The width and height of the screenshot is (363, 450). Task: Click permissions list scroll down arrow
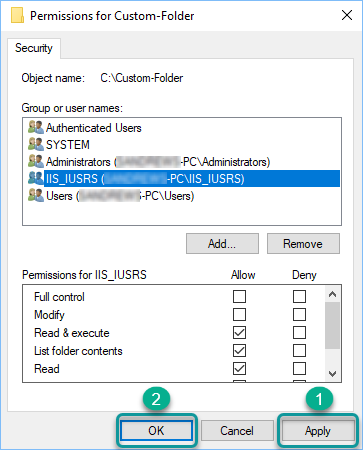(x=332, y=373)
